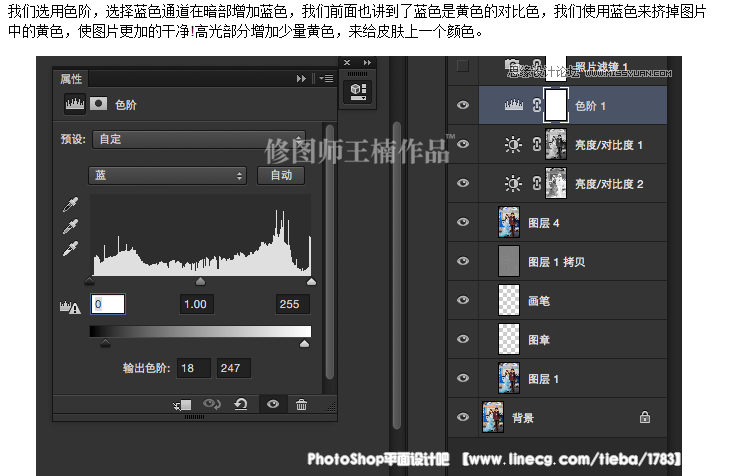Toggle adjustment layer visibility eye in Properties

point(273,404)
